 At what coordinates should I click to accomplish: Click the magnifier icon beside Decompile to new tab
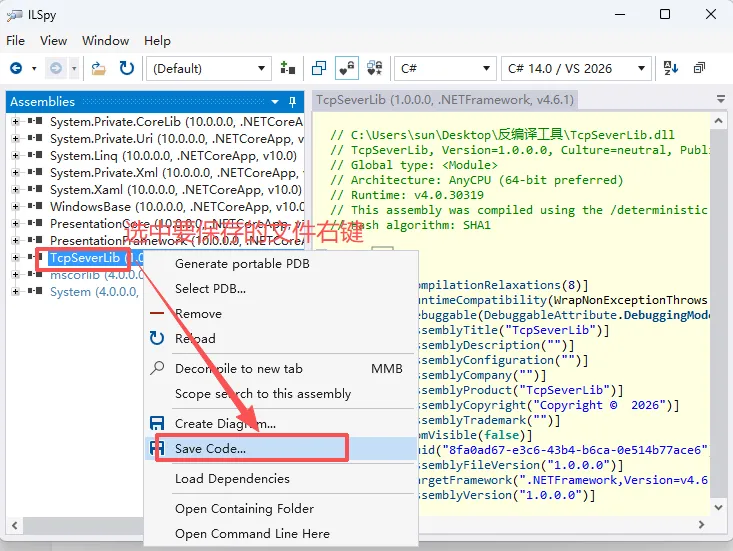(x=157, y=368)
